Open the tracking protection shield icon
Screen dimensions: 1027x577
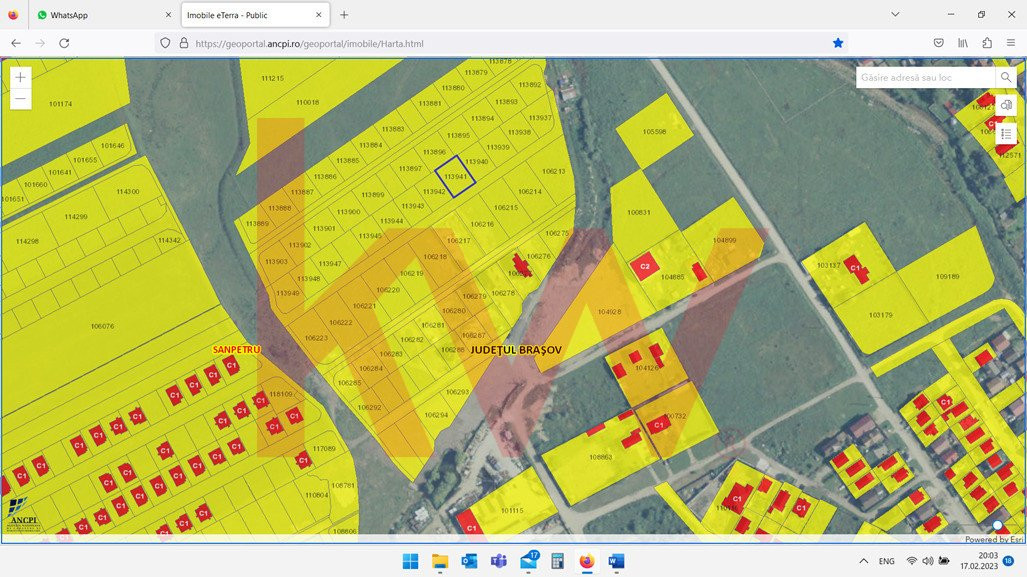(x=165, y=43)
